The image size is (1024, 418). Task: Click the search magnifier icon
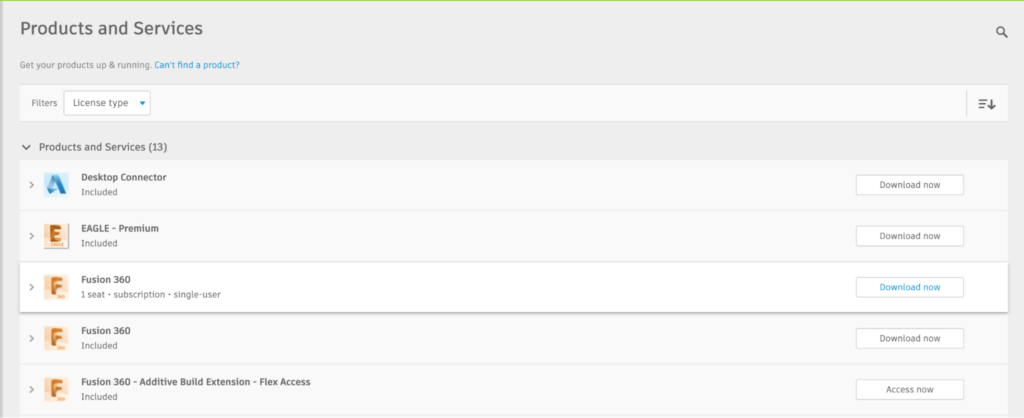(x=1001, y=33)
